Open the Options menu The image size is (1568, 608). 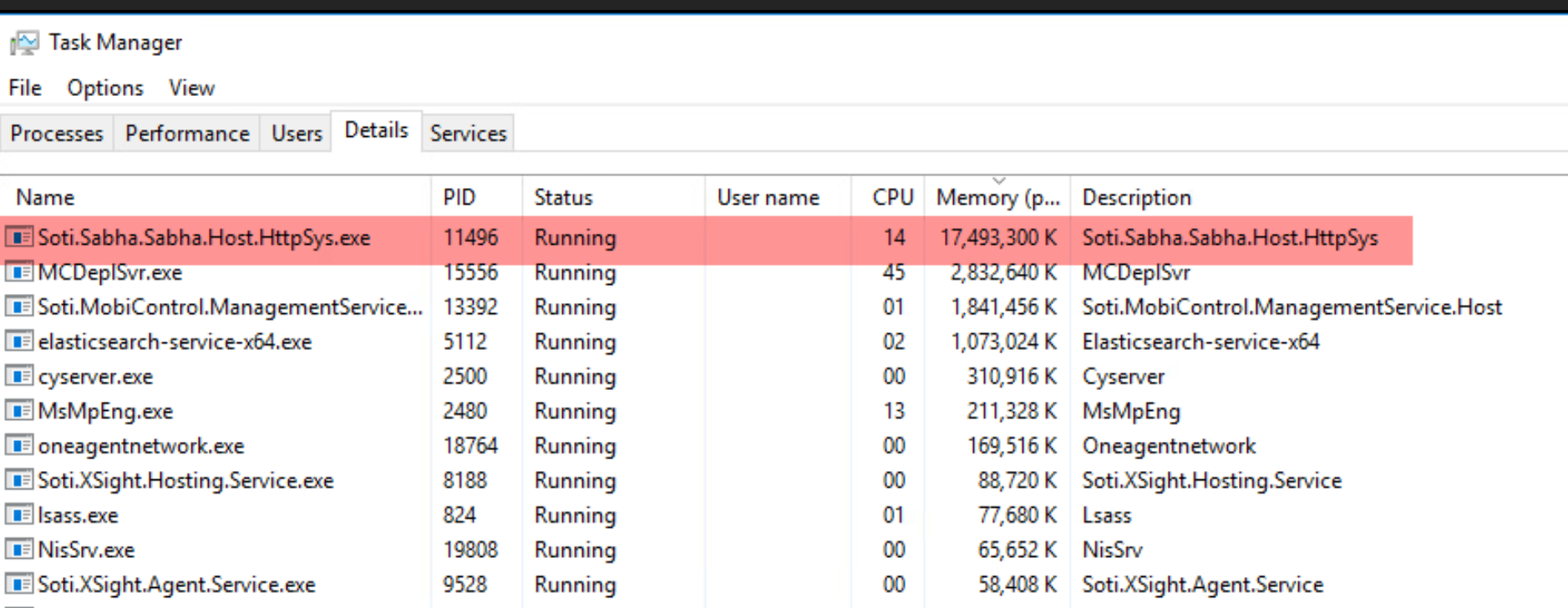[105, 88]
